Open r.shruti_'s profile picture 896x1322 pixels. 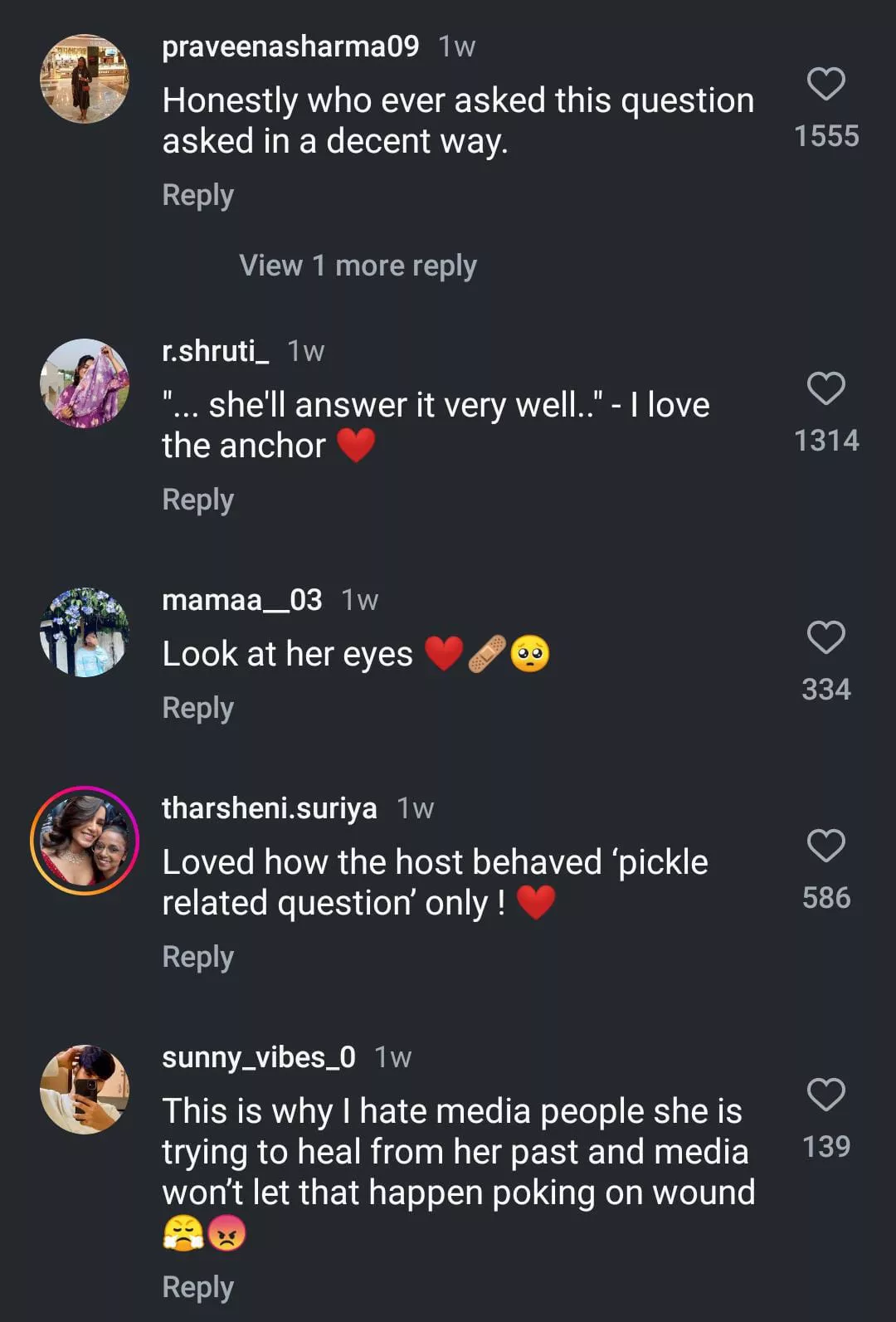[85, 383]
